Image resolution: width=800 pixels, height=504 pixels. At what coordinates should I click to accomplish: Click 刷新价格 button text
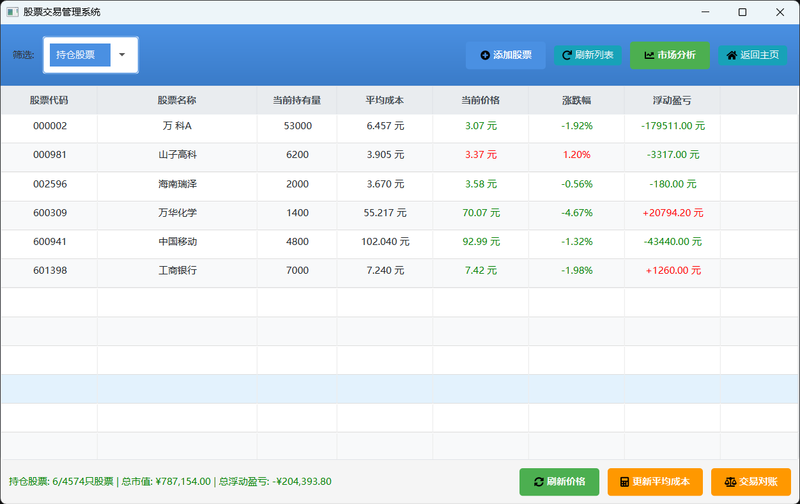[x=566, y=482]
